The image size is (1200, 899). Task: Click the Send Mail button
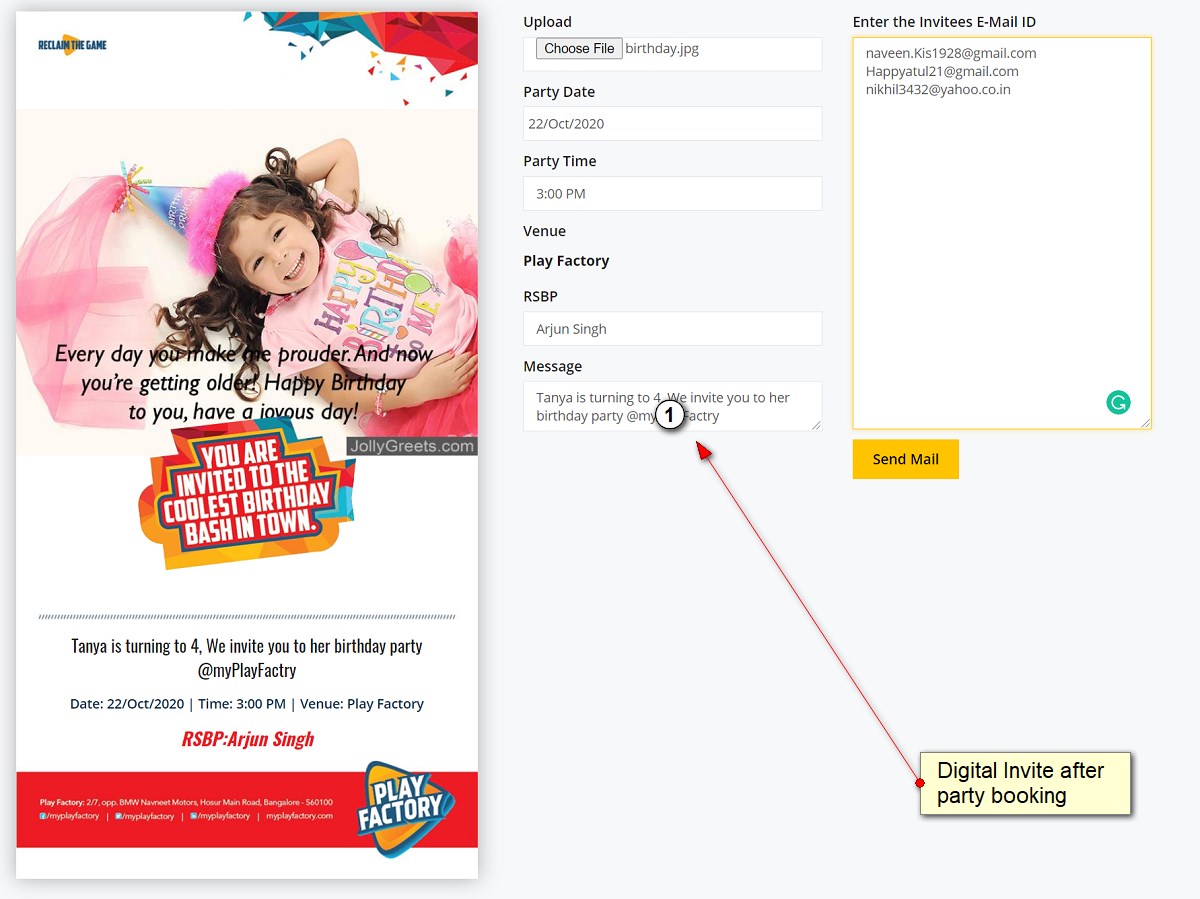[905, 459]
